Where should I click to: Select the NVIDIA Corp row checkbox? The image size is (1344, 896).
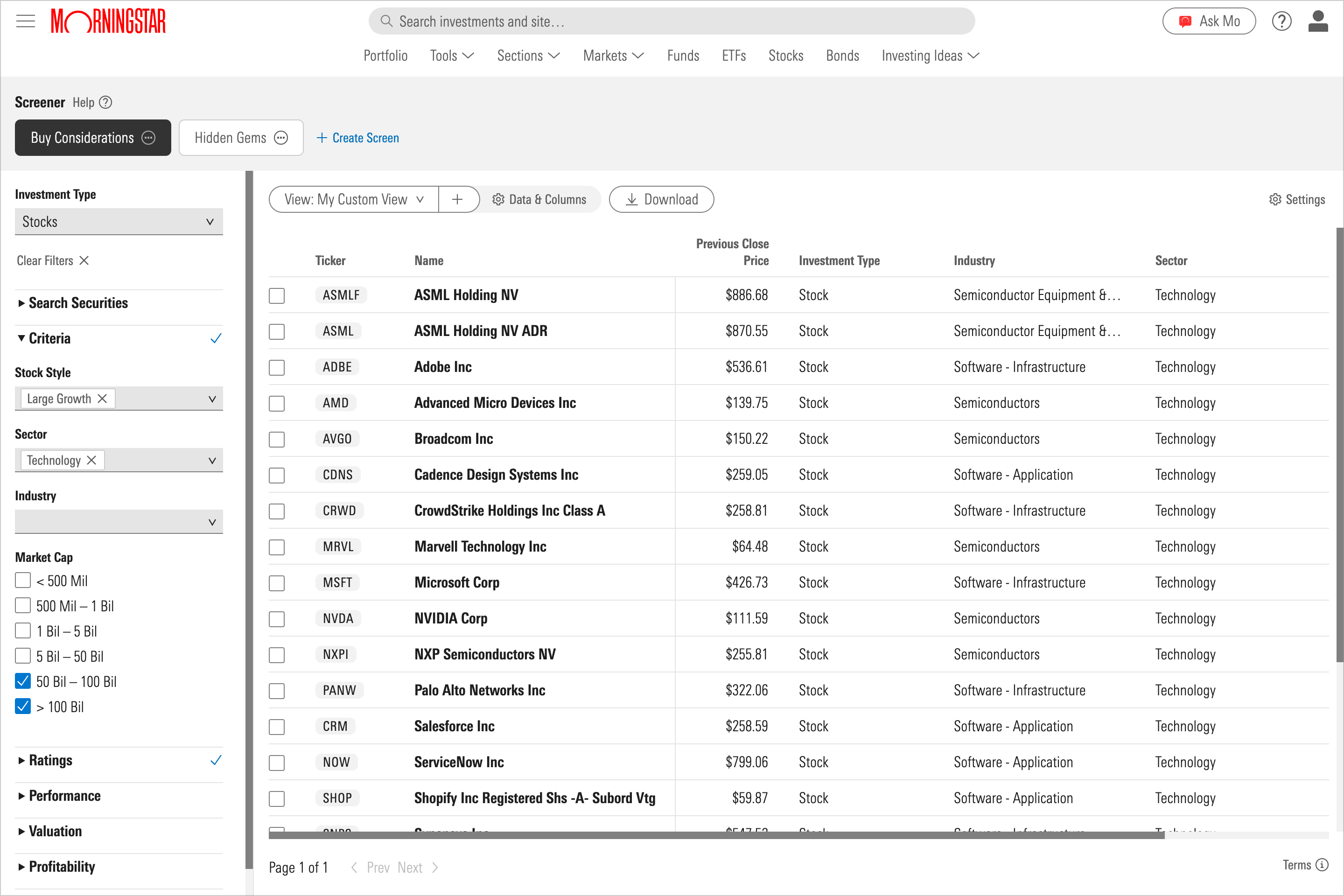click(277, 619)
